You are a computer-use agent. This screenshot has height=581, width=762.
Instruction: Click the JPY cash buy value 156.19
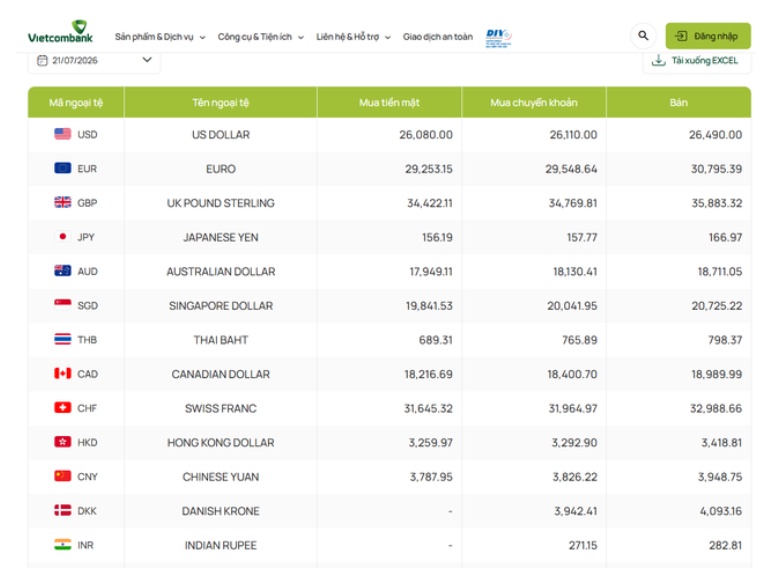437,237
